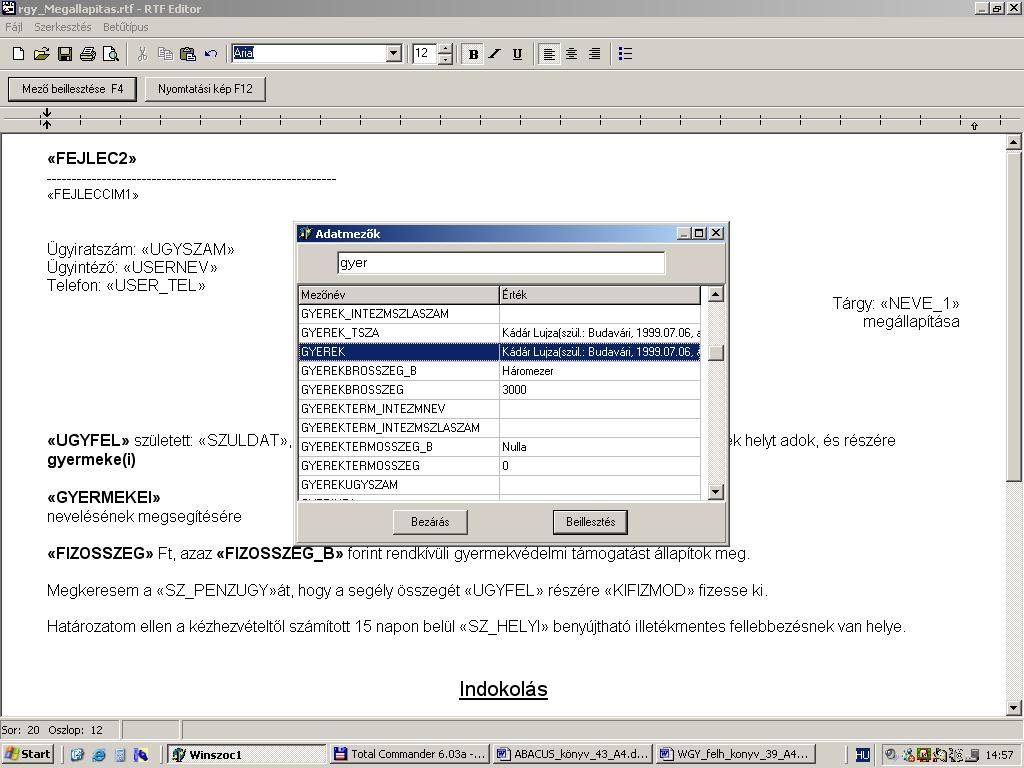Click the value cell showing Nulla

pyautogui.click(x=600, y=447)
